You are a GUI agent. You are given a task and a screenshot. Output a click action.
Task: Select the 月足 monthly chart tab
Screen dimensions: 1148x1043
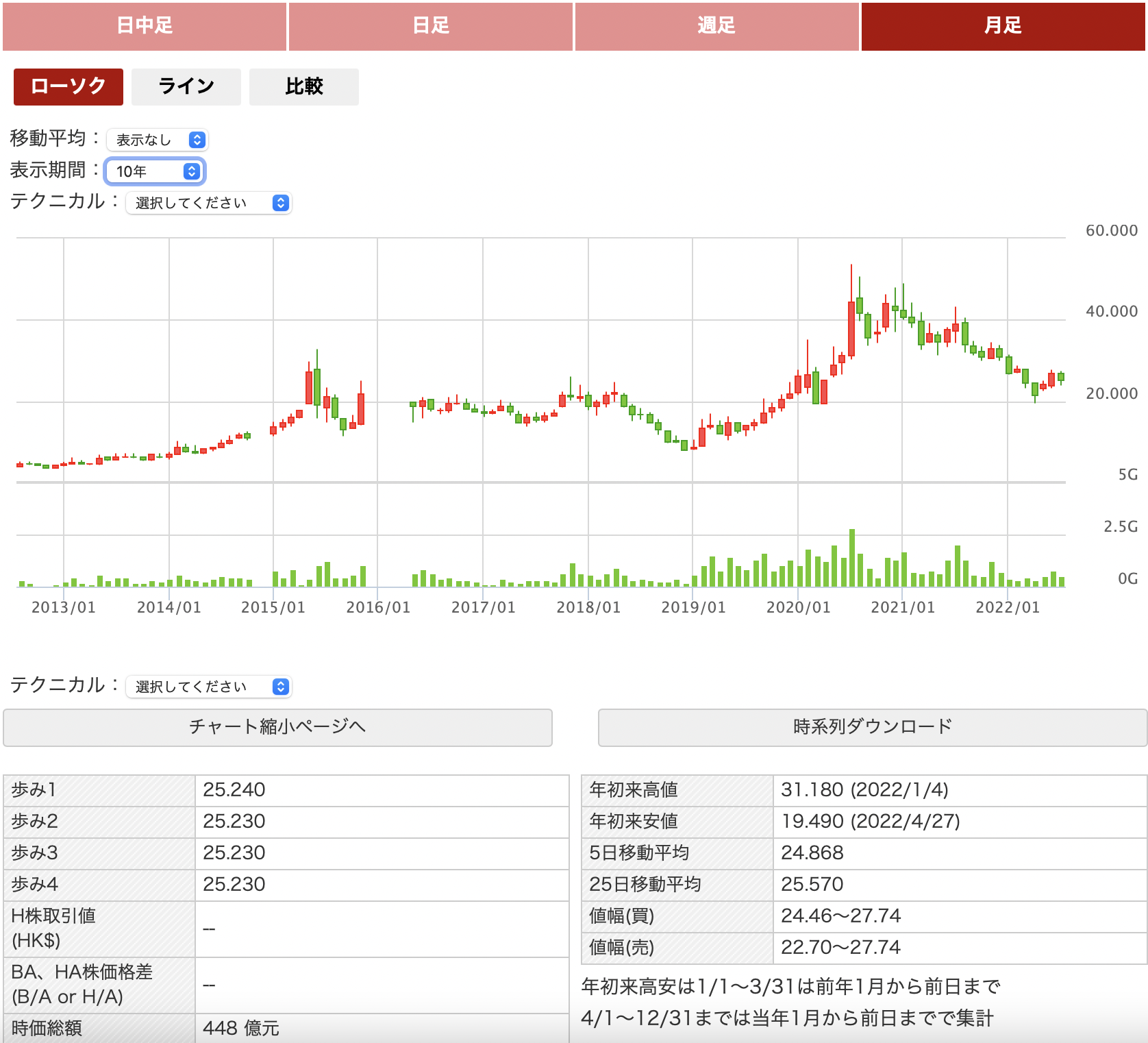(x=1003, y=26)
